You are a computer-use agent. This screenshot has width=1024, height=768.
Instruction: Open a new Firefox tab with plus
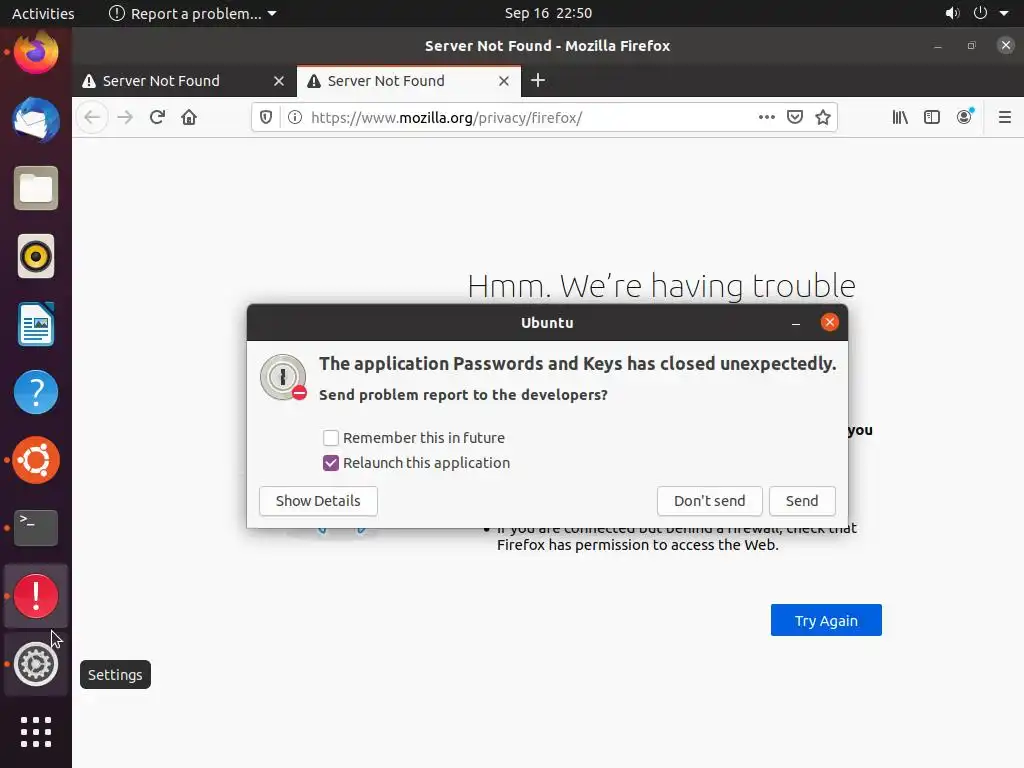point(537,80)
